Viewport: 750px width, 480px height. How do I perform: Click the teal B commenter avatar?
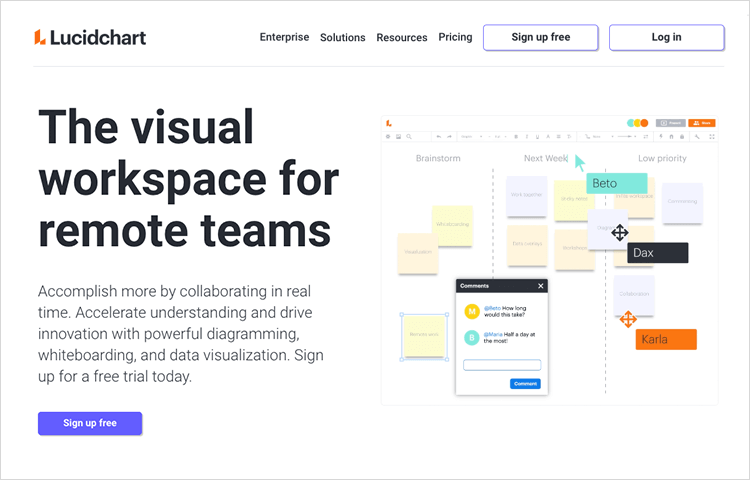[x=472, y=338]
